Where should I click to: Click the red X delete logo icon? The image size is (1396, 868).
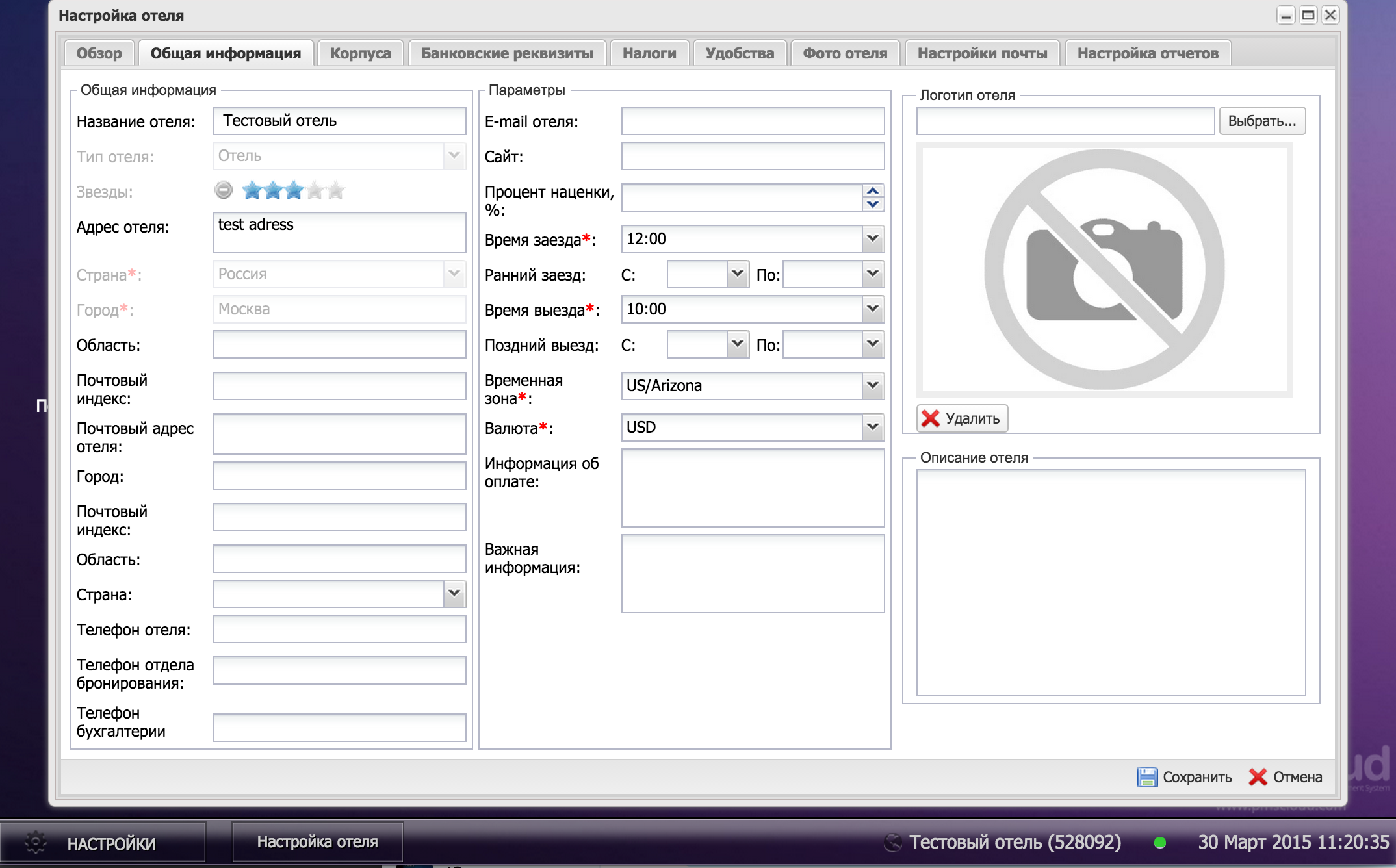coord(931,418)
